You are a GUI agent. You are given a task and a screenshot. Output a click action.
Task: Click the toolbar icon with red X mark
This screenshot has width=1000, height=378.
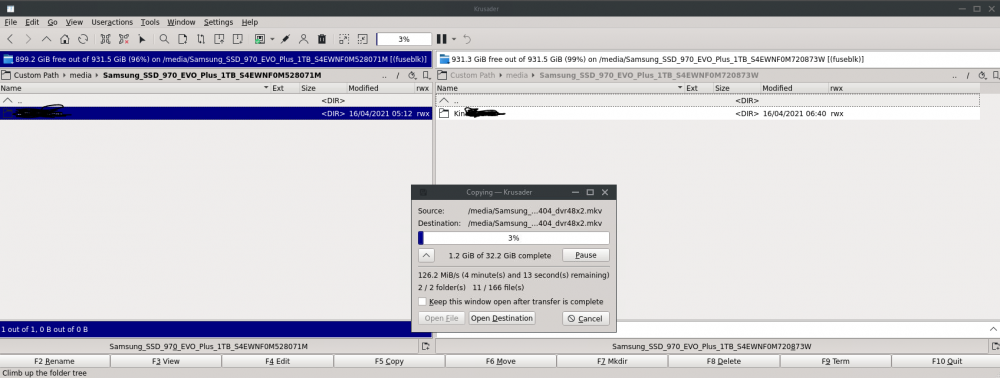[124, 39]
